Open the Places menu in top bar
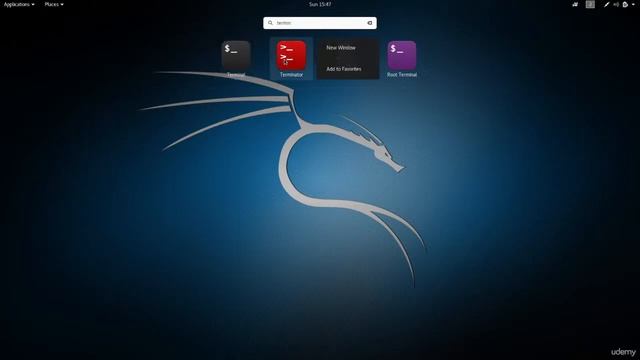640x360 pixels. click(x=54, y=4)
